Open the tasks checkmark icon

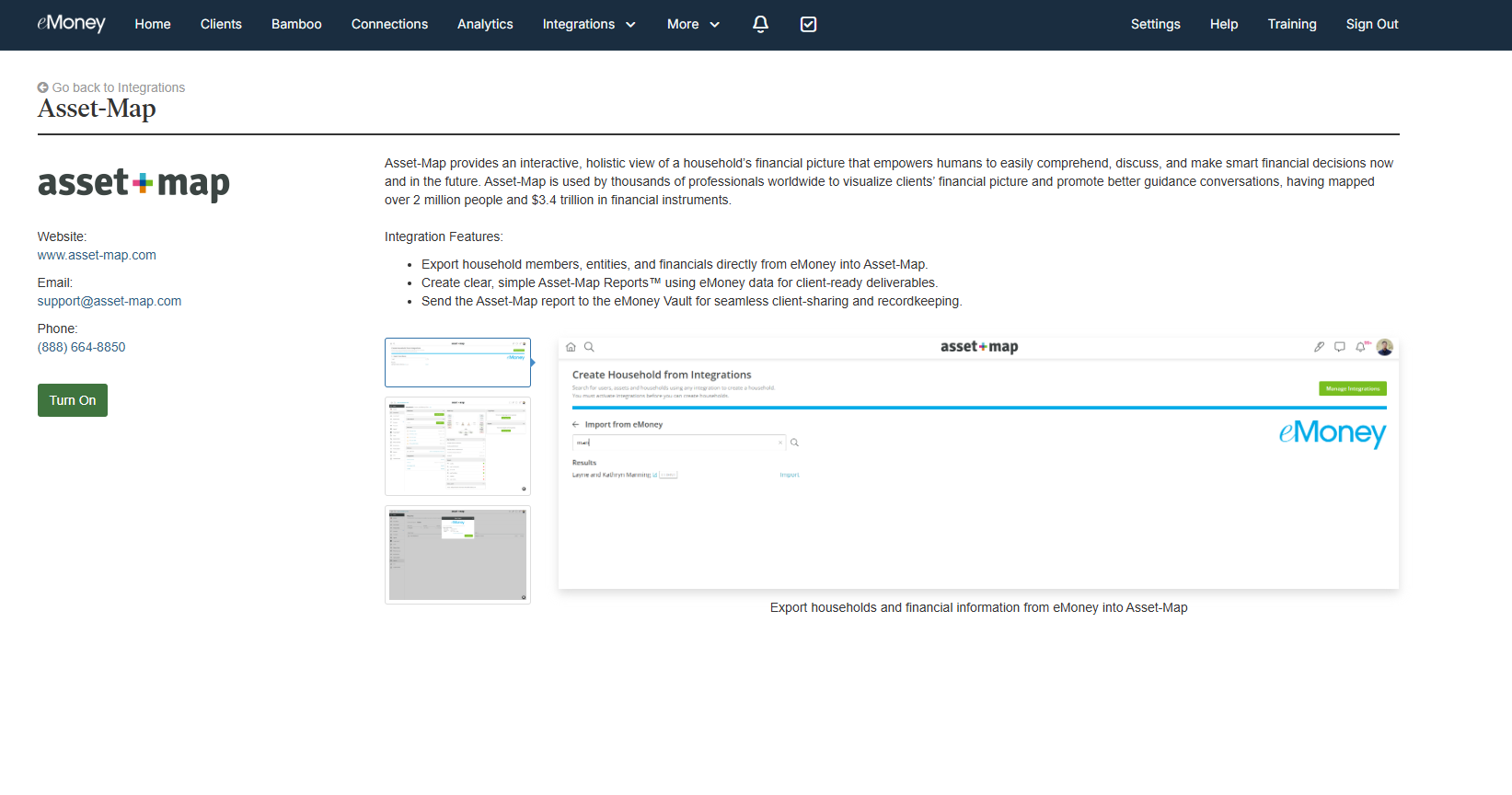[808, 24]
